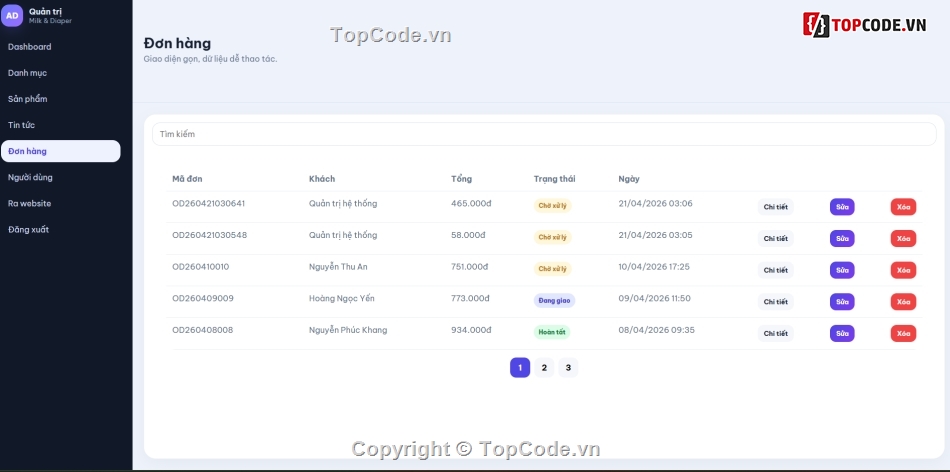Click the Tổng column header
This screenshot has width=950, height=472.
462,179
